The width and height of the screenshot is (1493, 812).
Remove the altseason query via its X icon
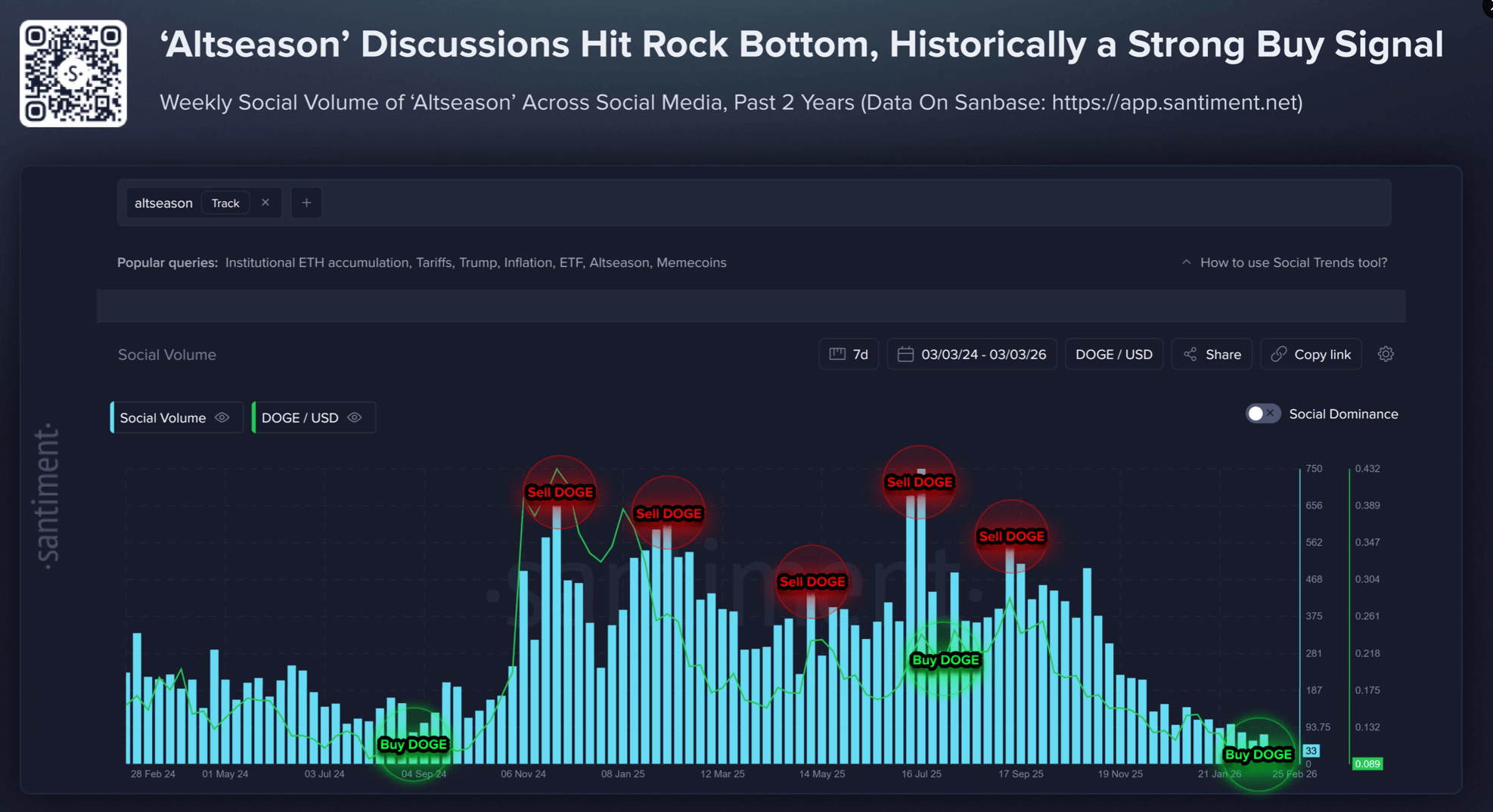pos(265,203)
